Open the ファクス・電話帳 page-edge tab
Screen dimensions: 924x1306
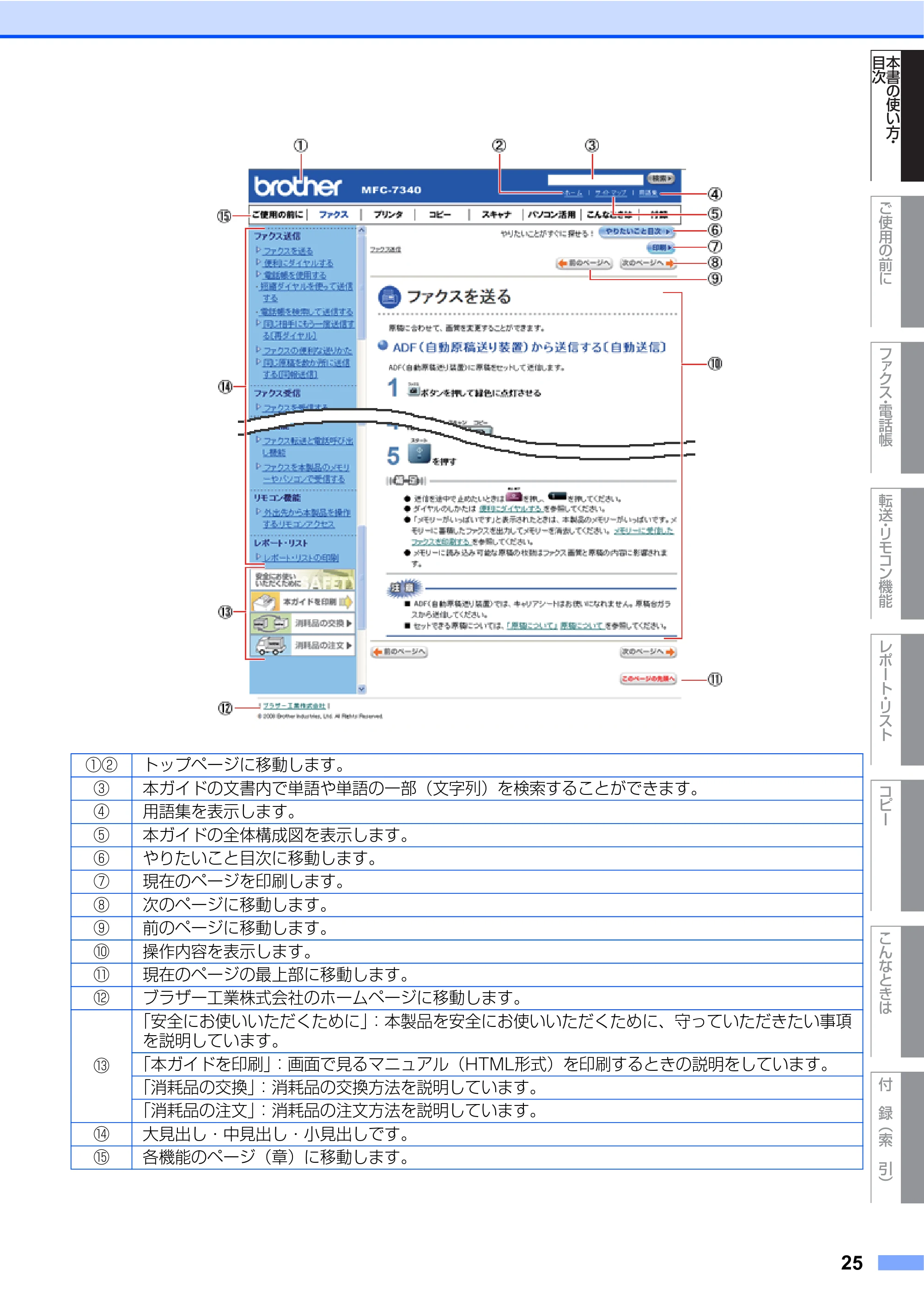click(x=897, y=408)
